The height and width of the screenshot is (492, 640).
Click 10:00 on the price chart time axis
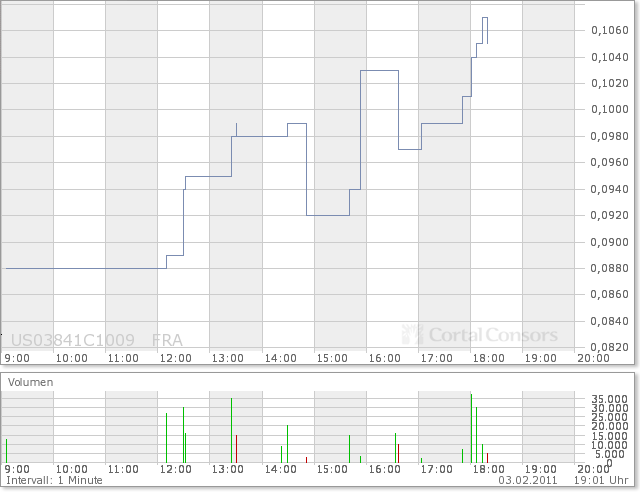[71, 358]
